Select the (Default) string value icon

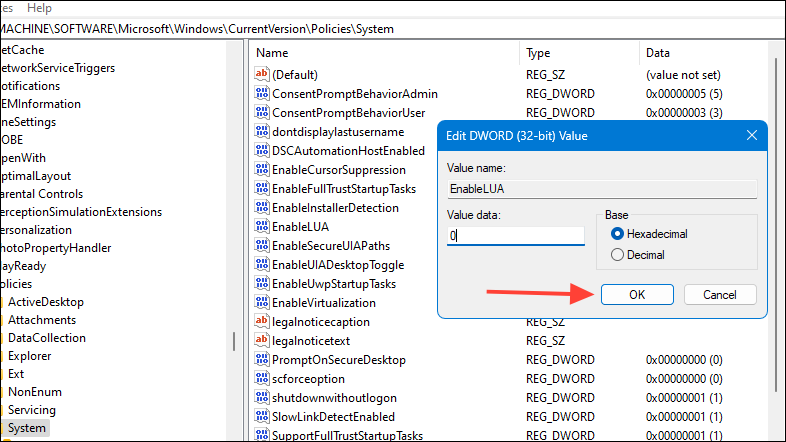click(x=262, y=74)
